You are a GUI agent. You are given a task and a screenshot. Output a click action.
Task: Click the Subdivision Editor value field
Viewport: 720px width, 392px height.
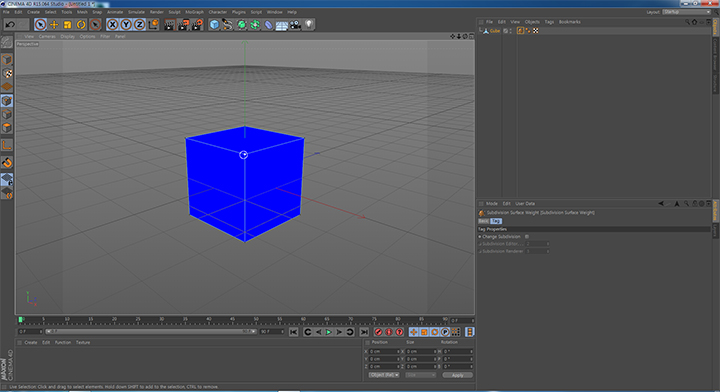(x=537, y=244)
